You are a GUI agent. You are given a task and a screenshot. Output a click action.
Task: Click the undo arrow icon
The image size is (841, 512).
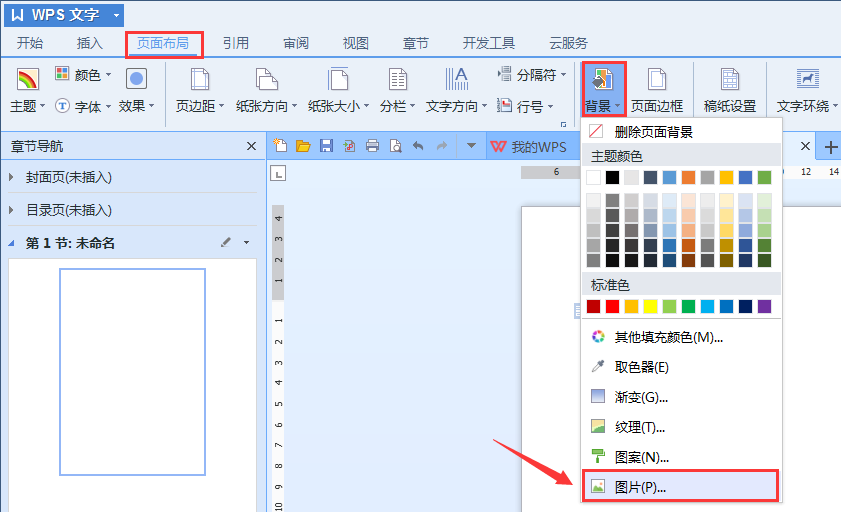[x=418, y=145]
